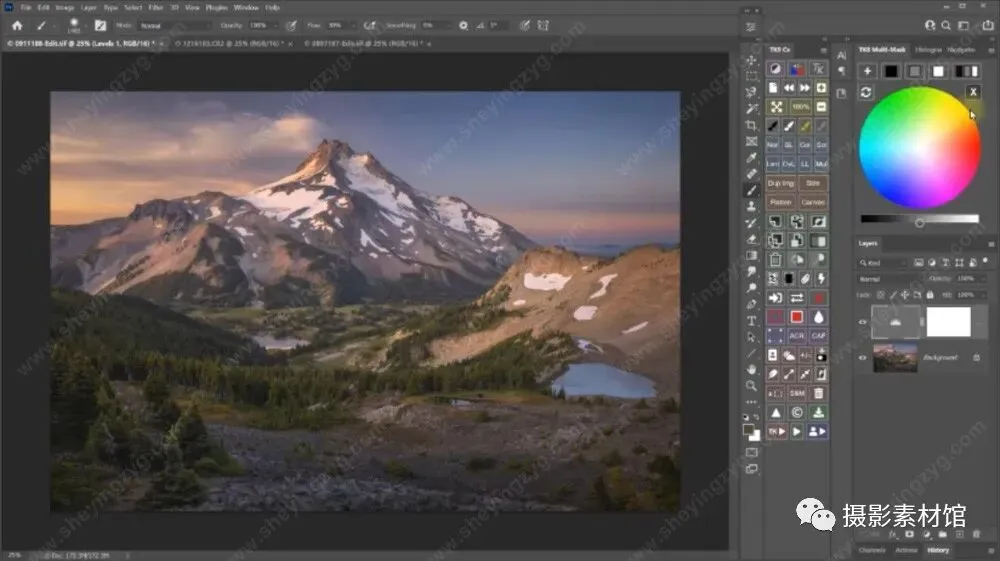Click the Dup Img button
The image size is (1000, 561).
(x=781, y=183)
